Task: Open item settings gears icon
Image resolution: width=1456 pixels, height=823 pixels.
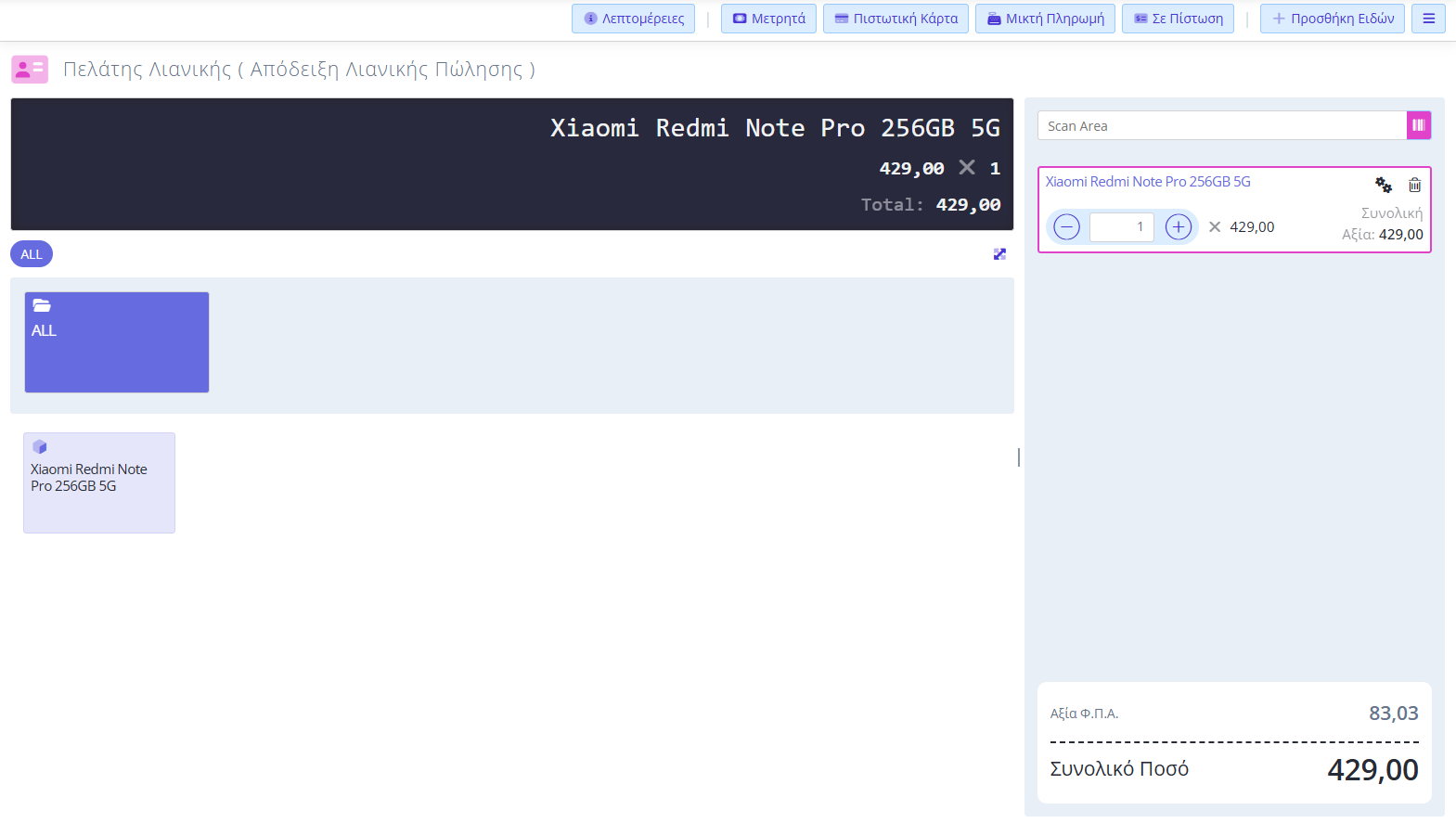Action: tap(1383, 185)
